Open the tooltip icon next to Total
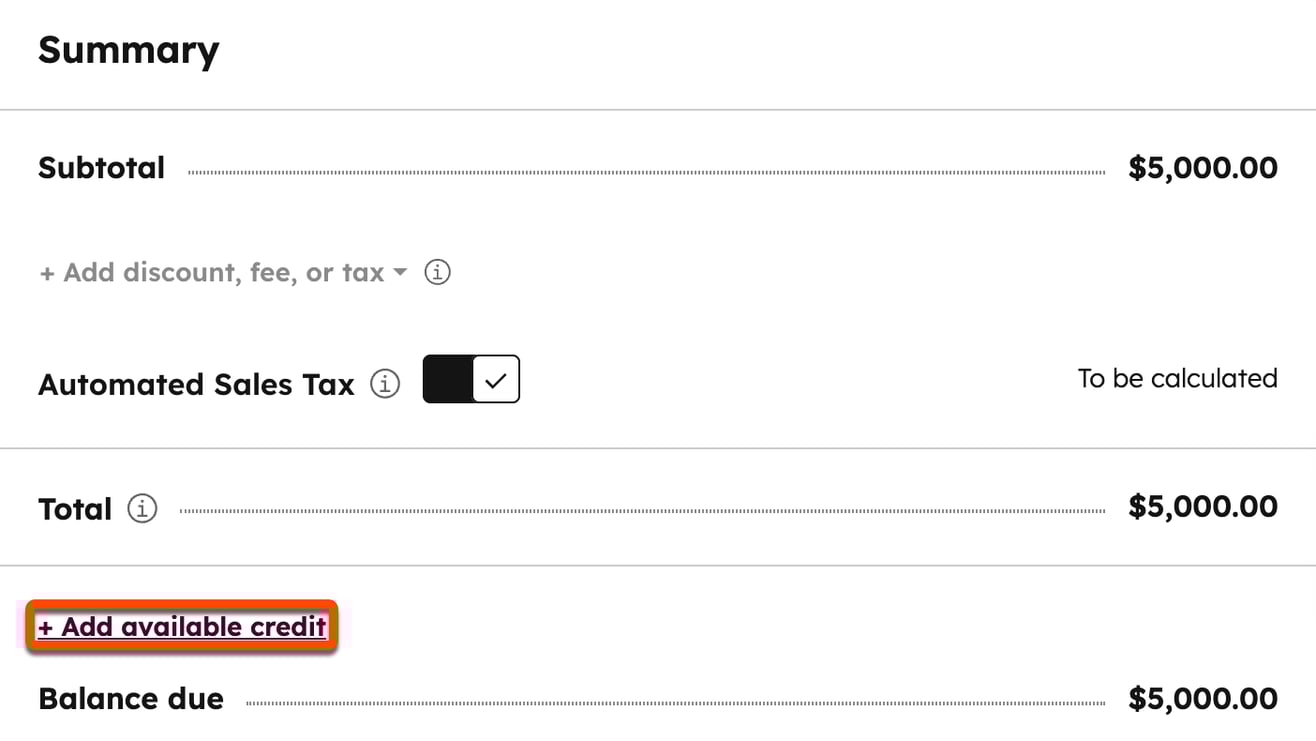 [142, 508]
